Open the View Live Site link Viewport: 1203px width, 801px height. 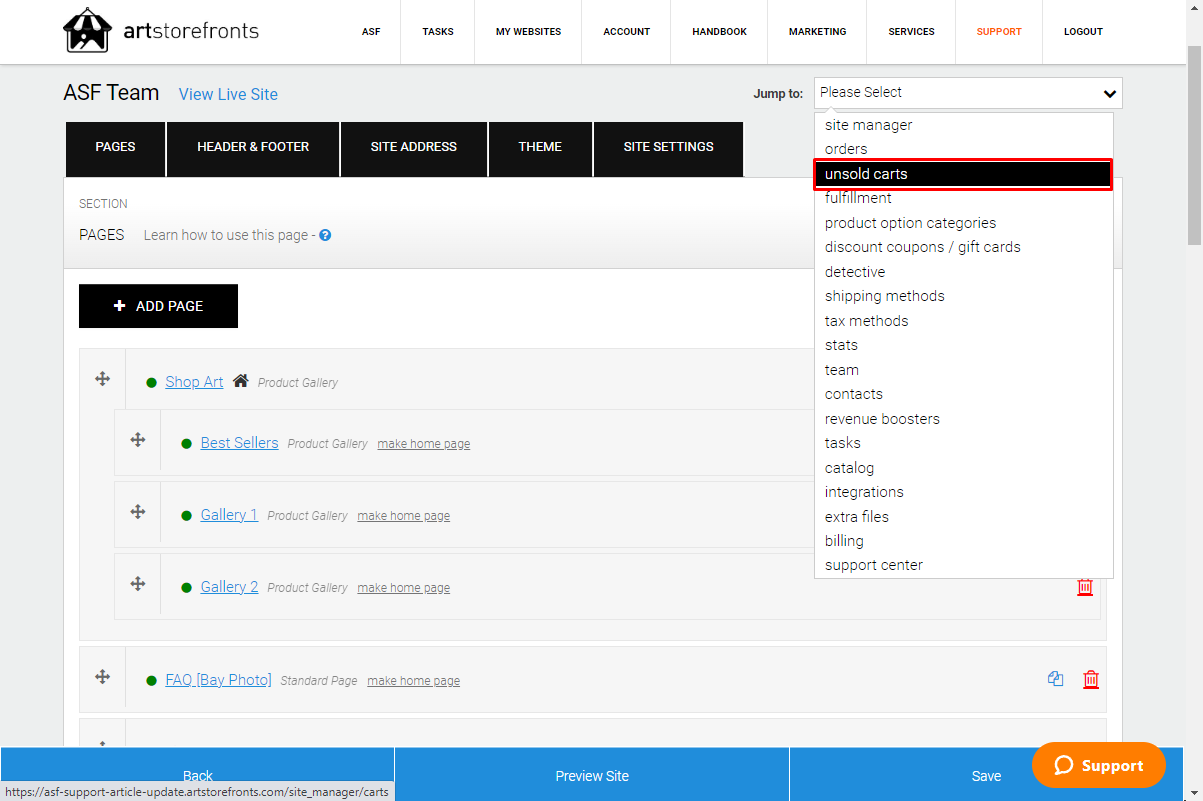click(228, 94)
